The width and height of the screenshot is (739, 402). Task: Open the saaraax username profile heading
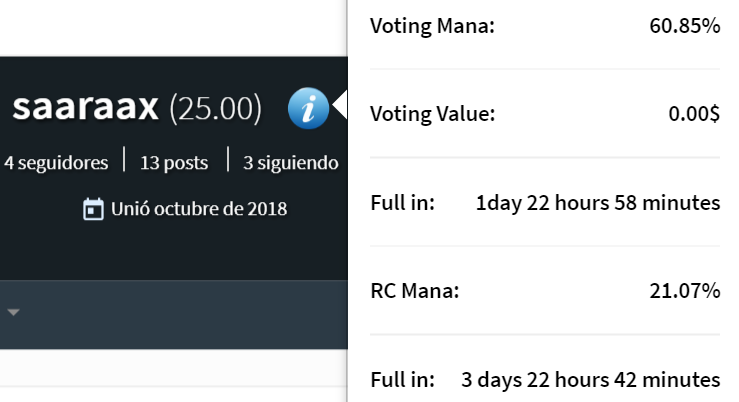pos(85,108)
